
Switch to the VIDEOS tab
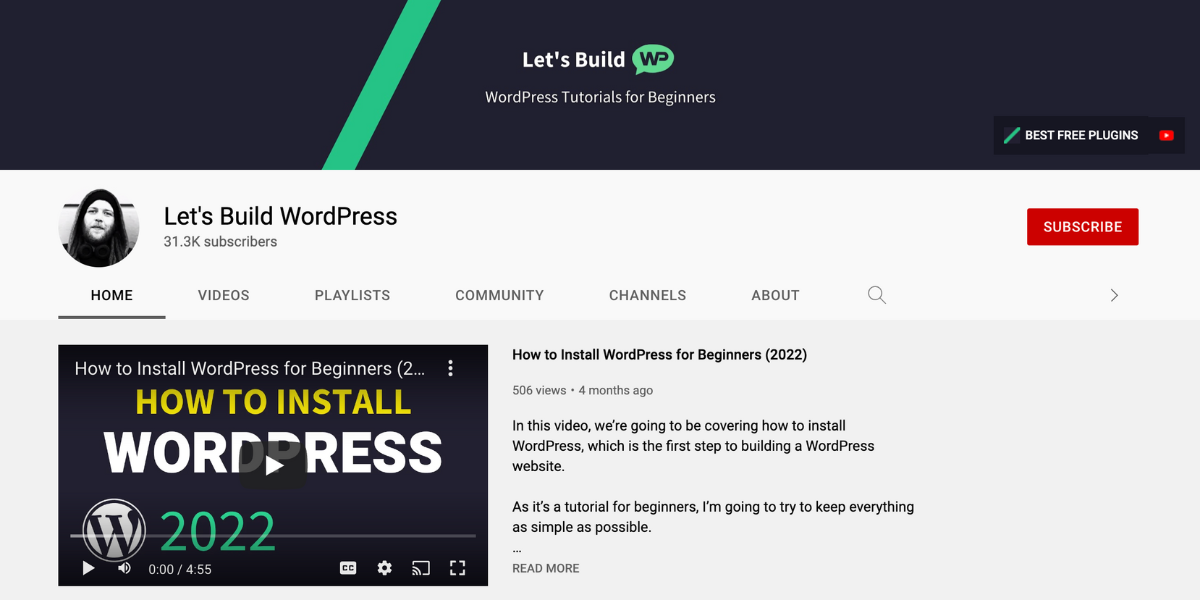click(223, 295)
